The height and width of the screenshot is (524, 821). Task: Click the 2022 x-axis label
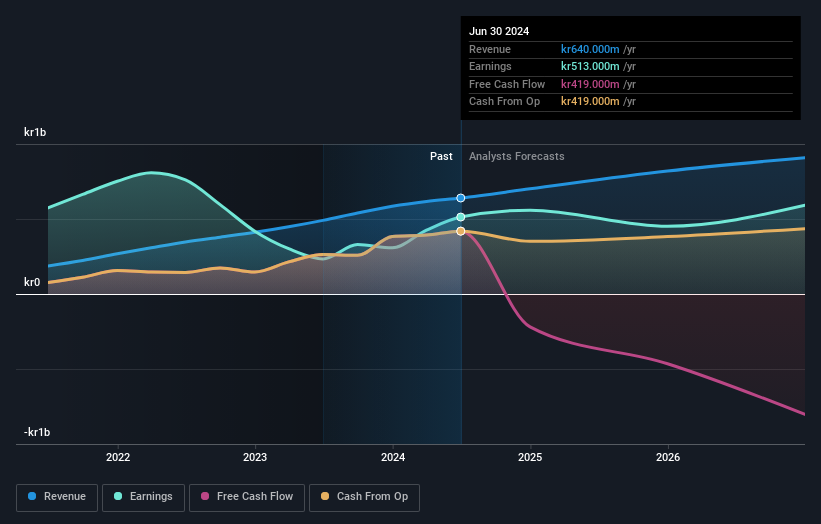pyautogui.click(x=118, y=457)
